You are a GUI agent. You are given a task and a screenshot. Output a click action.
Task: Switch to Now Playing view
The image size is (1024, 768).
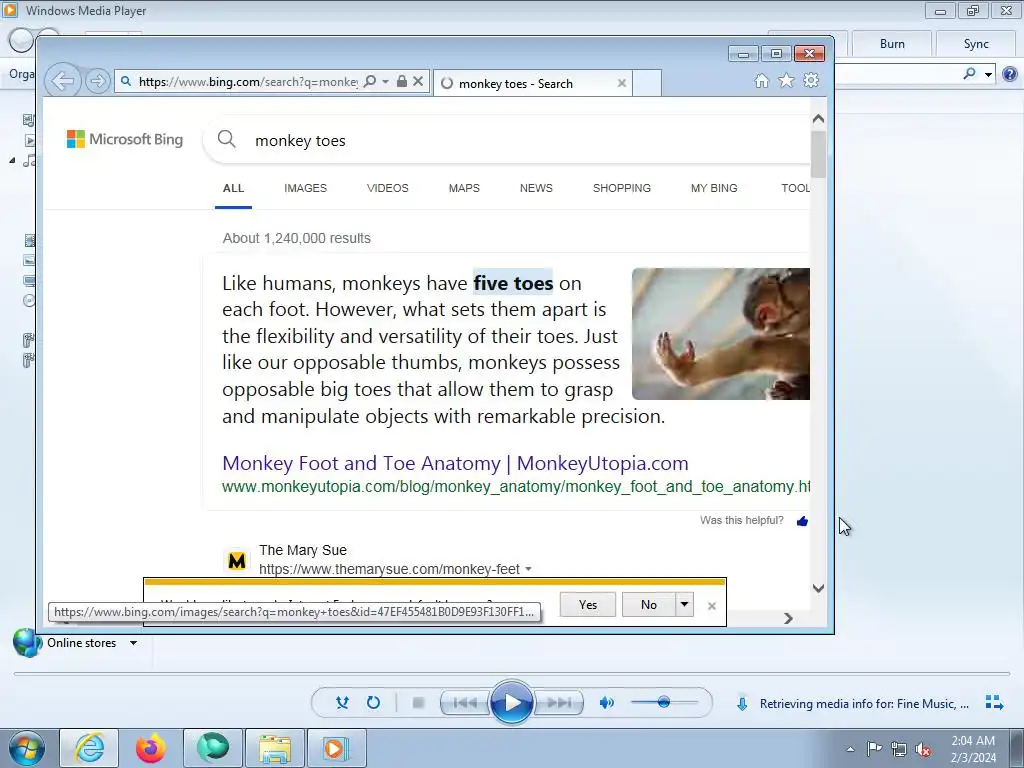pos(994,703)
